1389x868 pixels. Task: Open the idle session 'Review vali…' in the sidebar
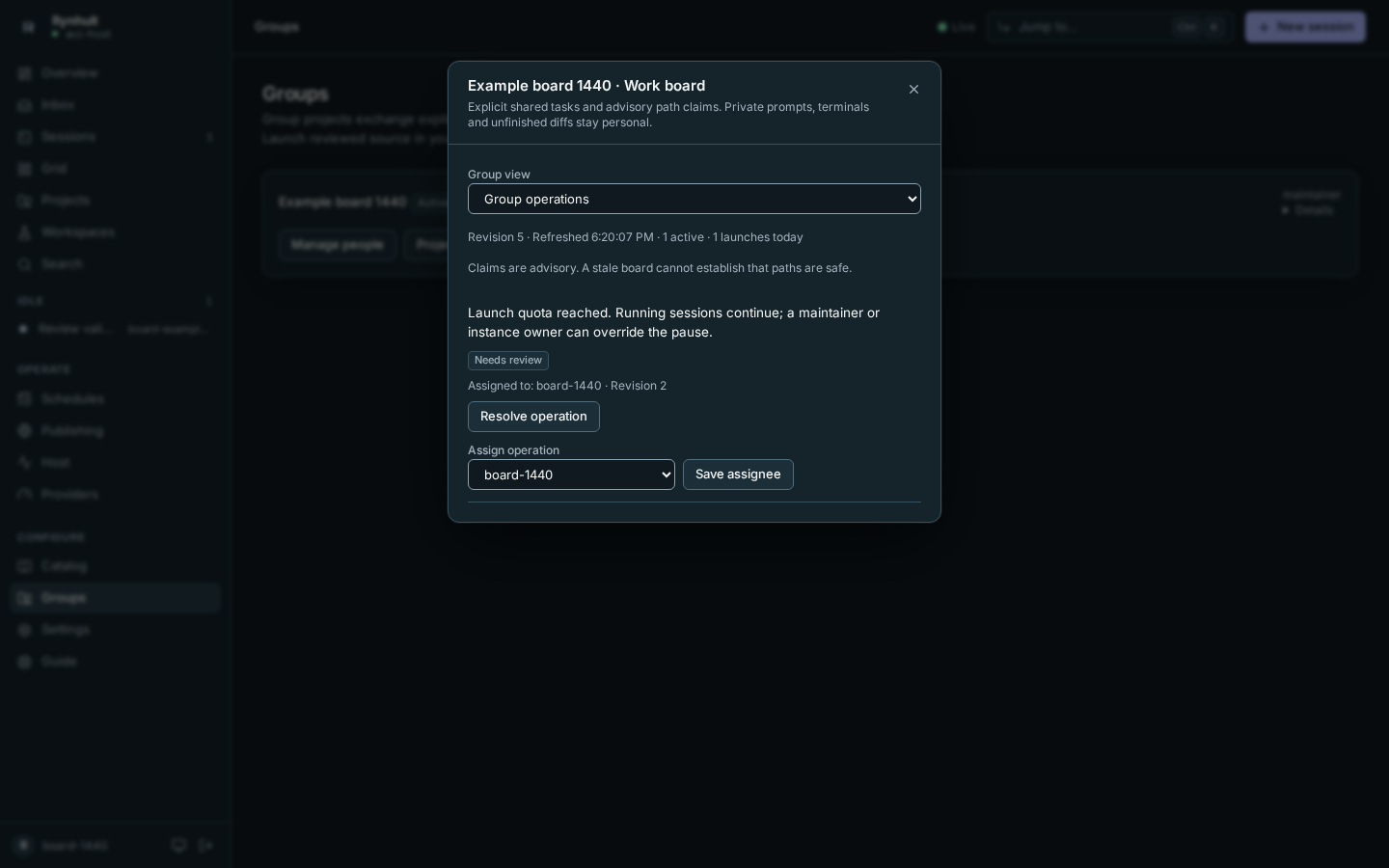[x=116, y=329]
